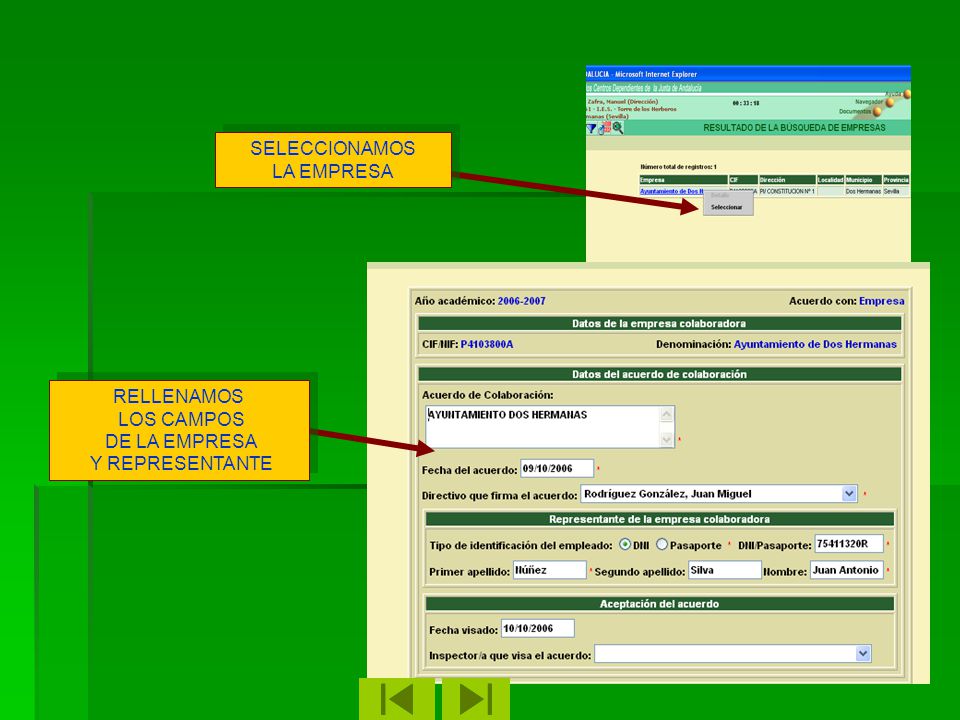Click the 'Fecha visado' date field
The width and height of the screenshot is (960, 720).
click(x=538, y=628)
